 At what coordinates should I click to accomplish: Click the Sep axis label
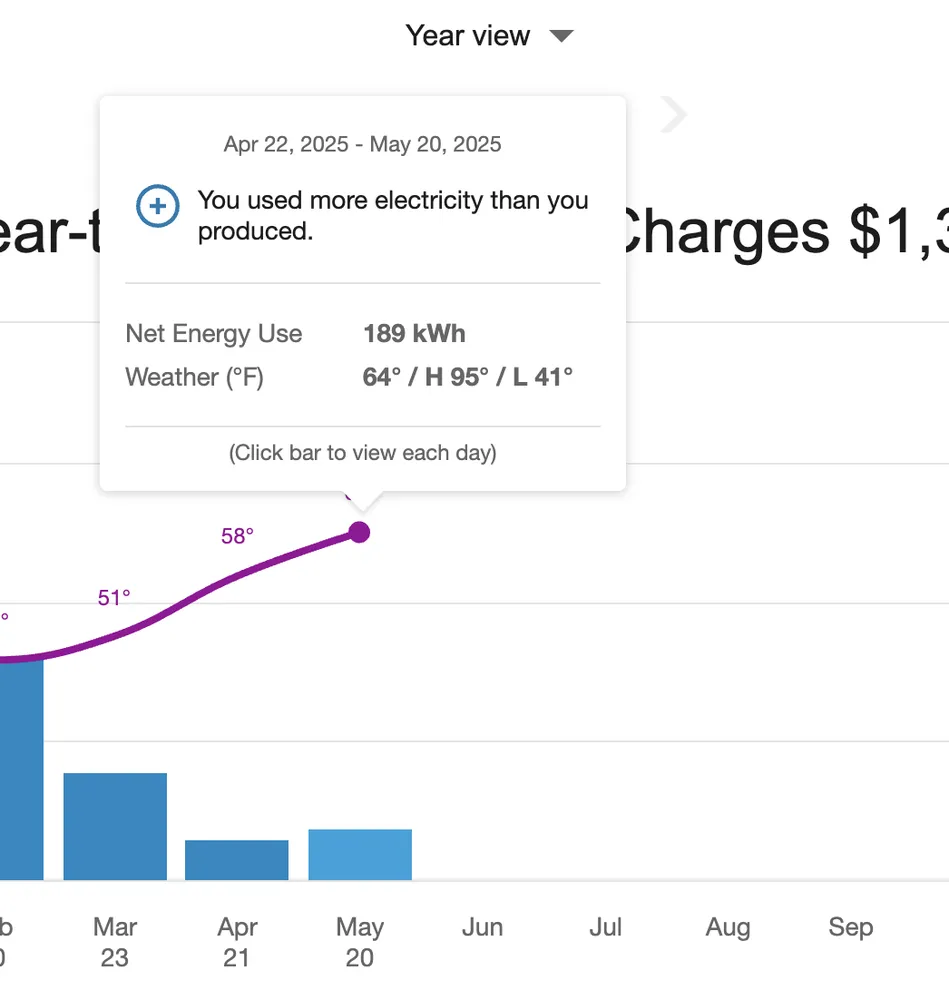click(x=849, y=927)
